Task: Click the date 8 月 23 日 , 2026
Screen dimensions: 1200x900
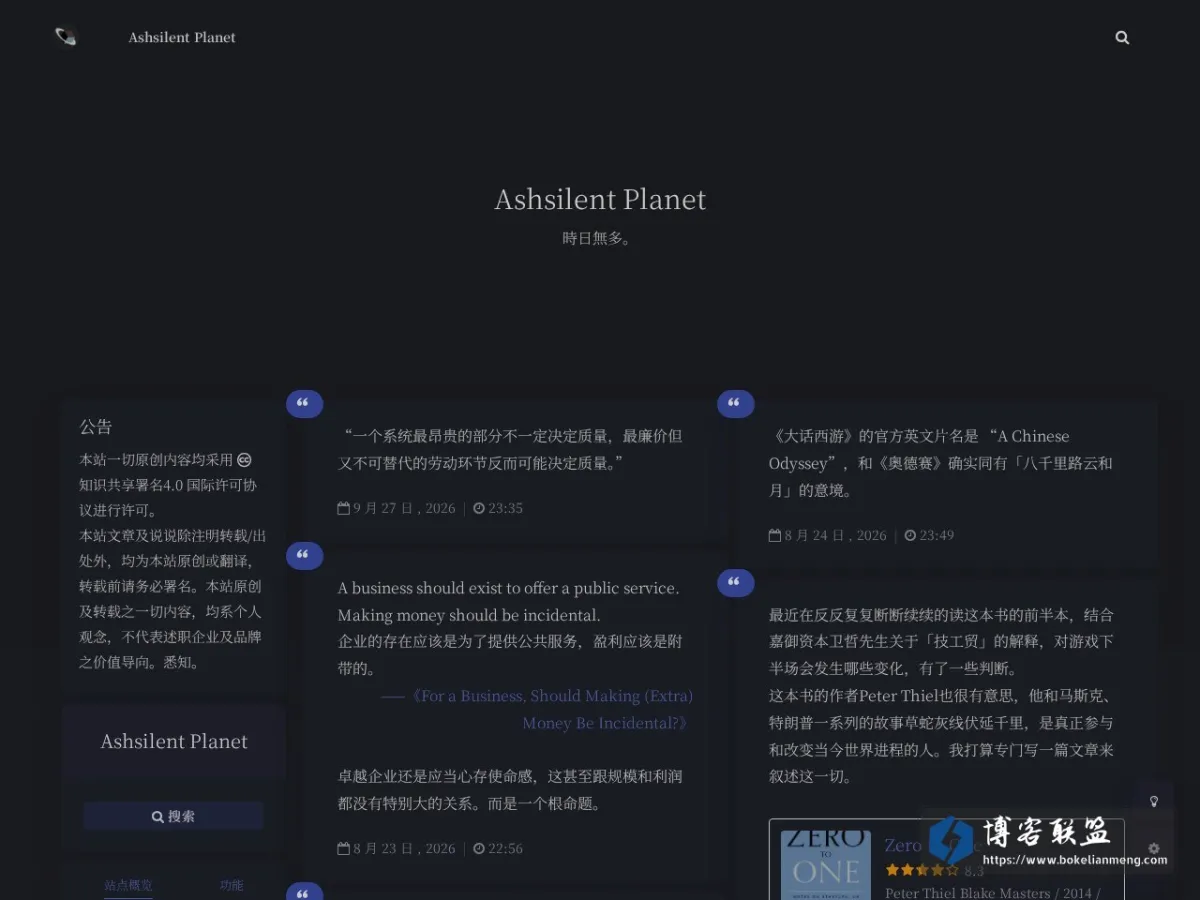Action: pyautogui.click(x=404, y=848)
